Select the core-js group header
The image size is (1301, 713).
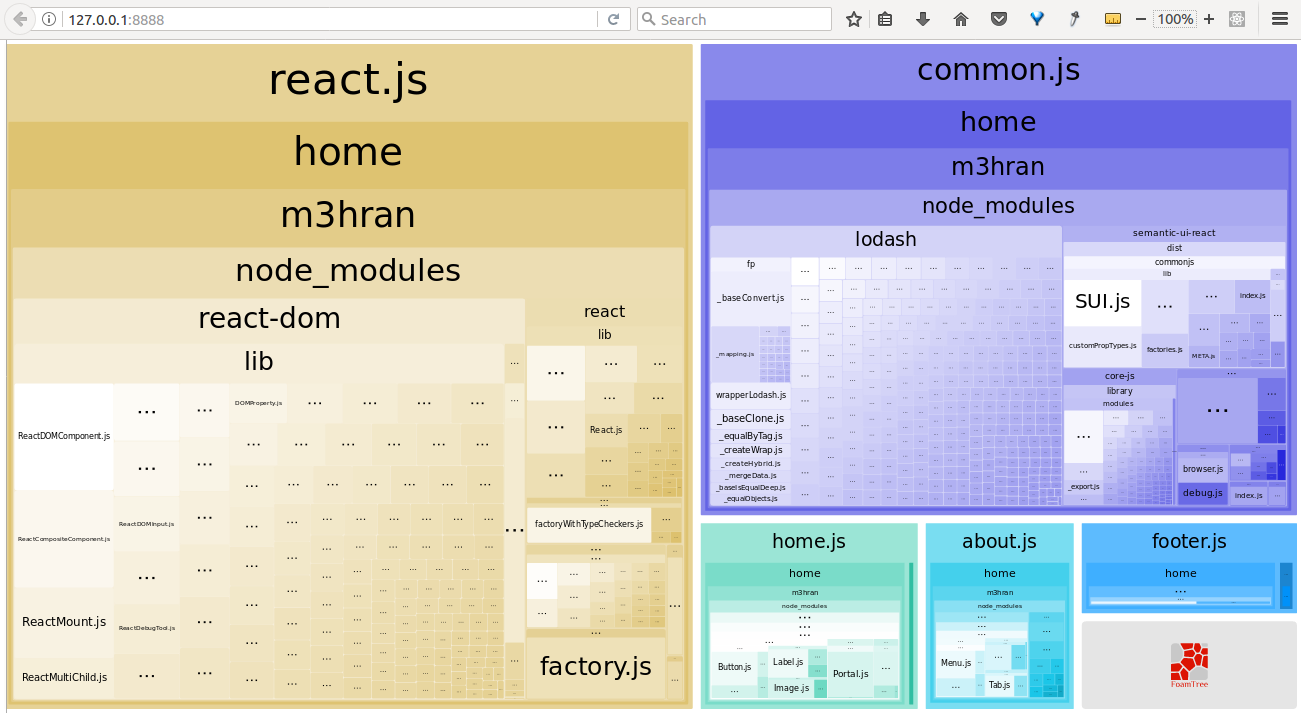coord(1119,376)
